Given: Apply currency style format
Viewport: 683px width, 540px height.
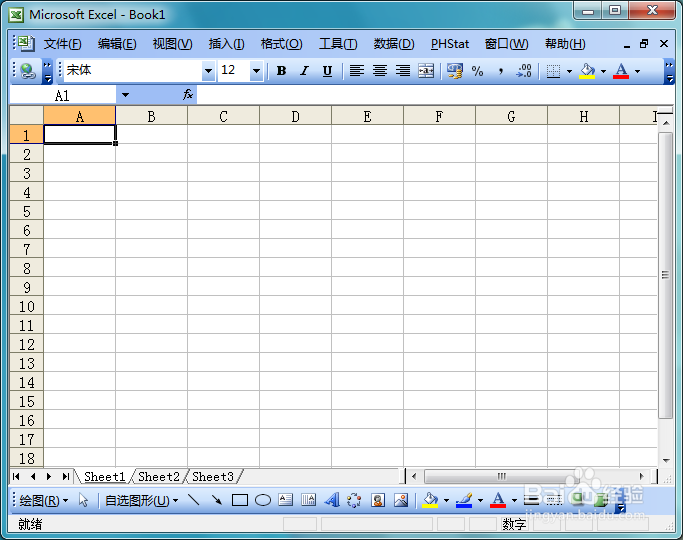Looking at the screenshot, I should coord(455,71).
